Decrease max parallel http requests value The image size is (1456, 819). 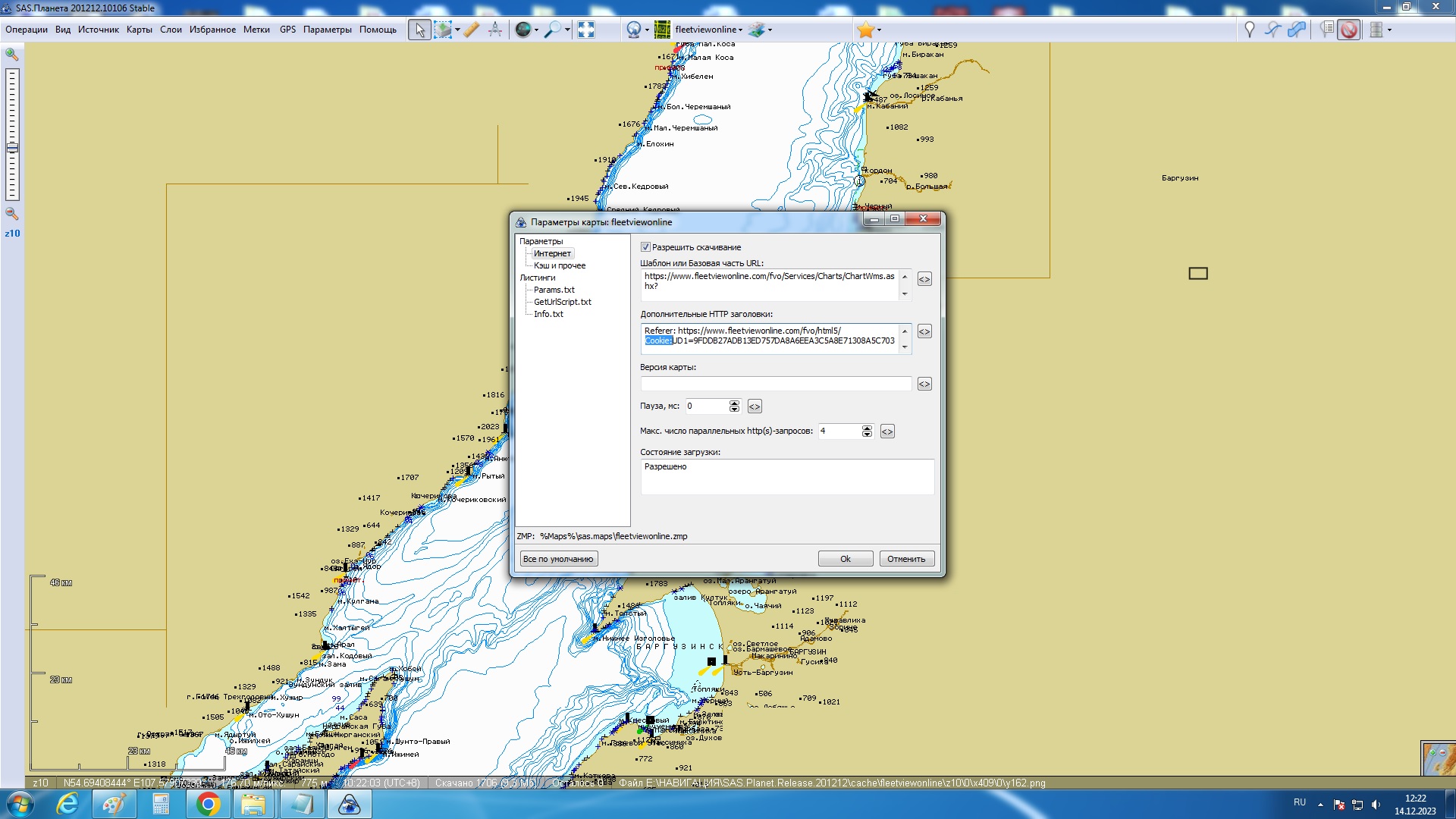click(867, 435)
